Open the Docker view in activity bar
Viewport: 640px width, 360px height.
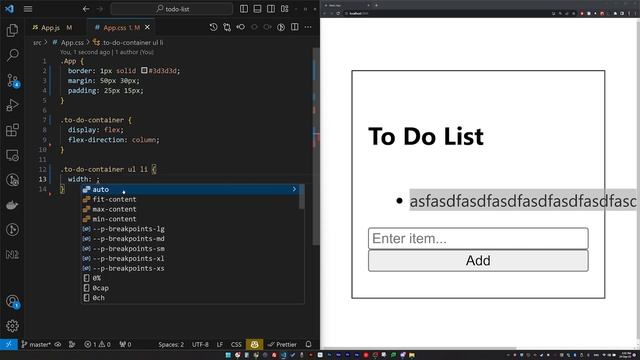12,205
